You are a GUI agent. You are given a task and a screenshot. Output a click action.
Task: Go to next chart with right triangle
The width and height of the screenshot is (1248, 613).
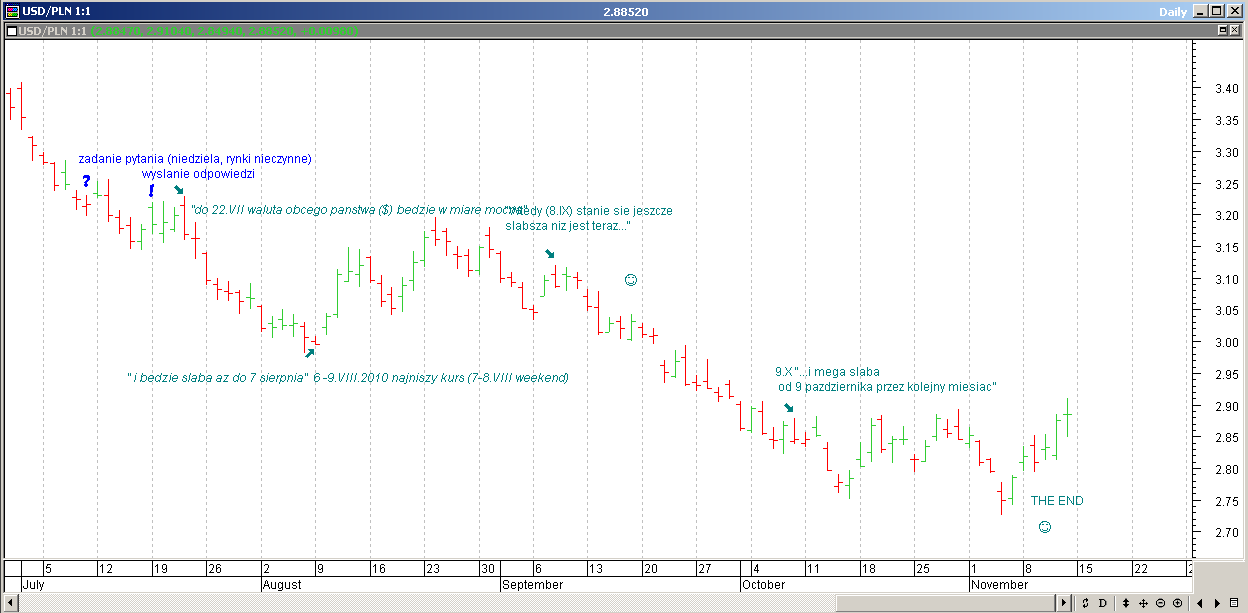(x=1216, y=603)
